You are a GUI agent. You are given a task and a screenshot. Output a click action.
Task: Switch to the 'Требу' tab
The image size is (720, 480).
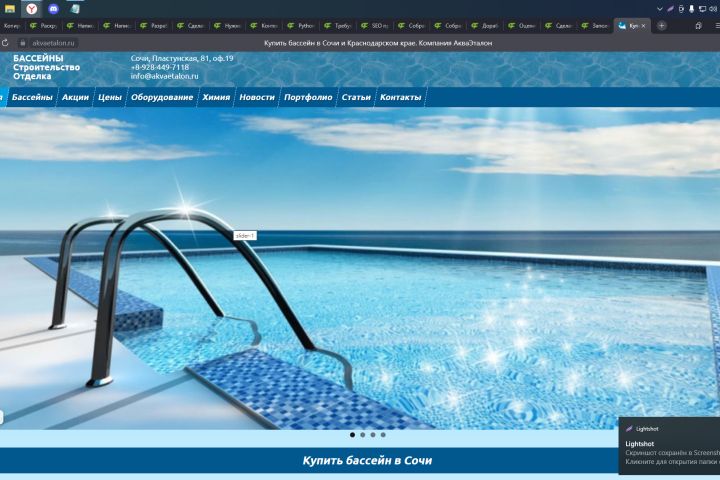tap(338, 26)
